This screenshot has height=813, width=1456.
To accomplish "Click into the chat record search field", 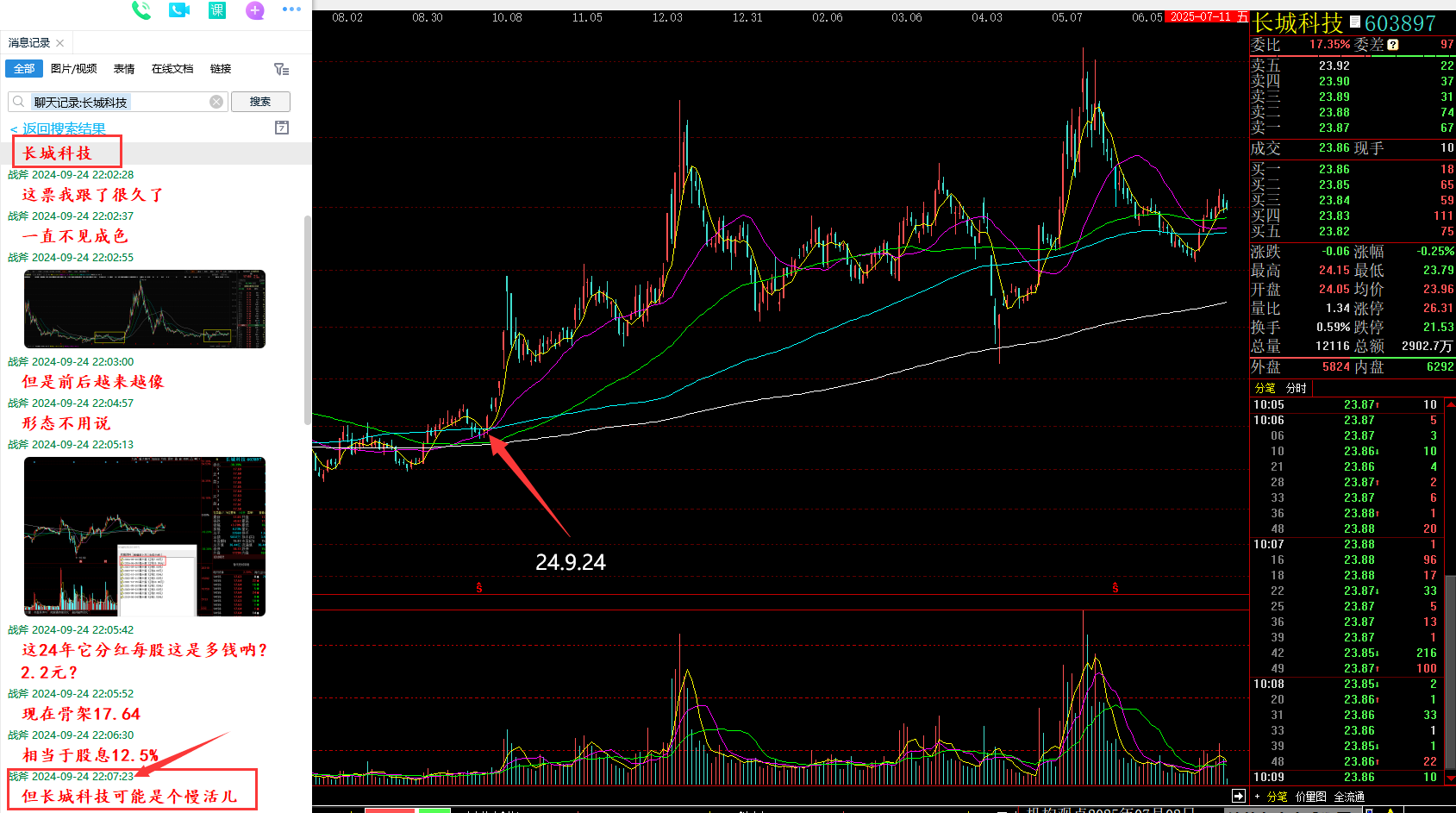I will (x=118, y=102).
